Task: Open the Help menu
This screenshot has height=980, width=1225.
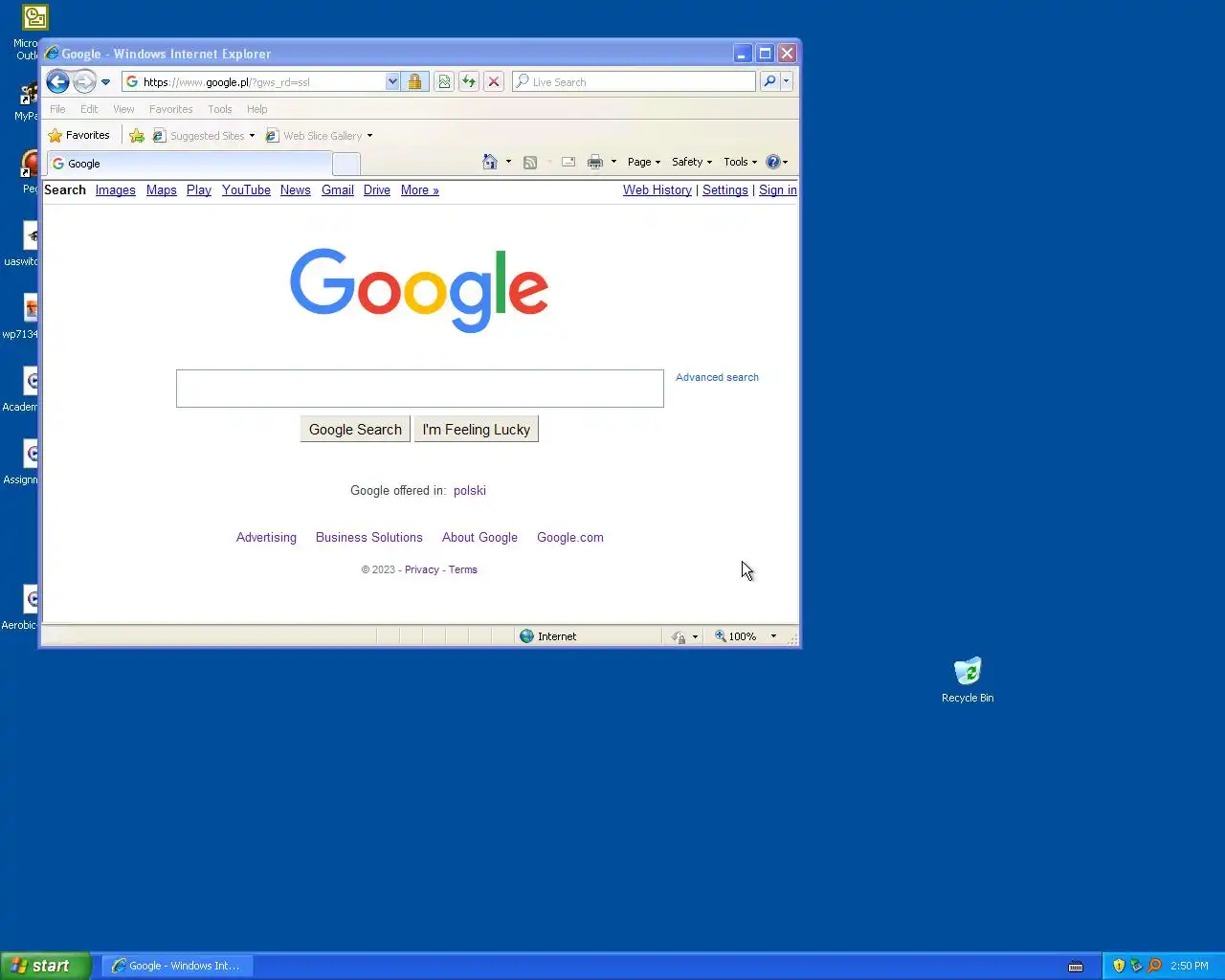Action: [257, 109]
